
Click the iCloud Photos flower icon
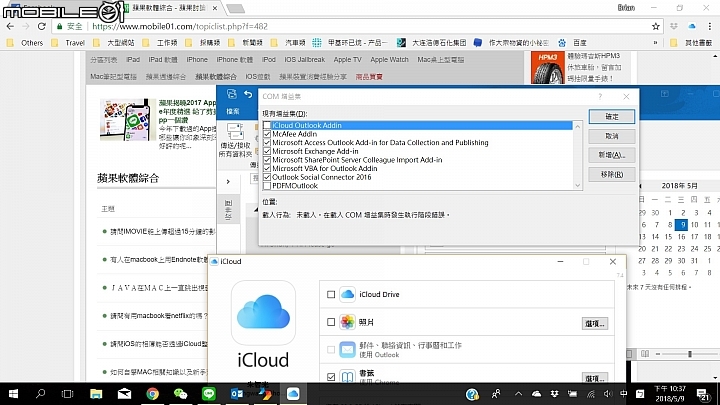tap(348, 322)
